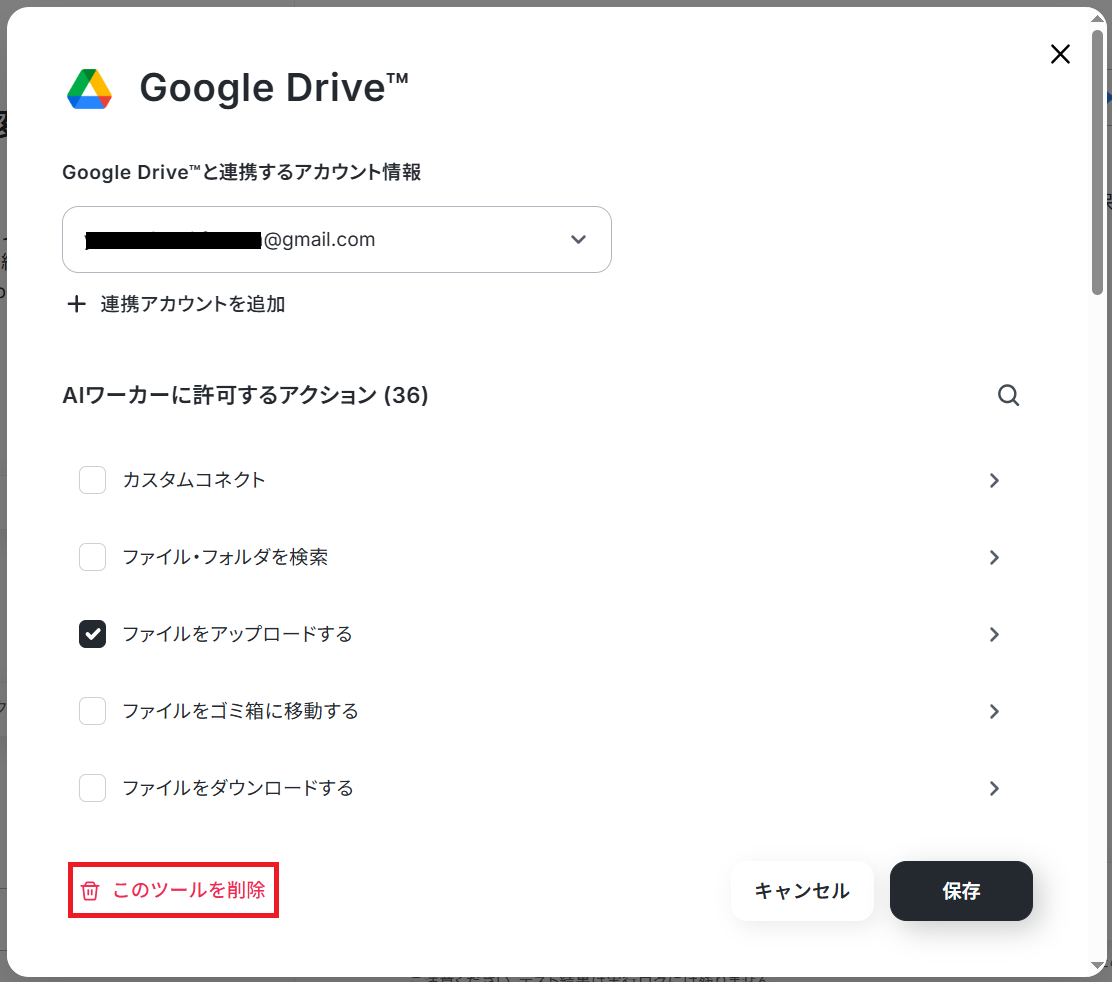
Task: Tick the ファイルをゴミ箱に移動する checkbox
Action: coord(92,711)
